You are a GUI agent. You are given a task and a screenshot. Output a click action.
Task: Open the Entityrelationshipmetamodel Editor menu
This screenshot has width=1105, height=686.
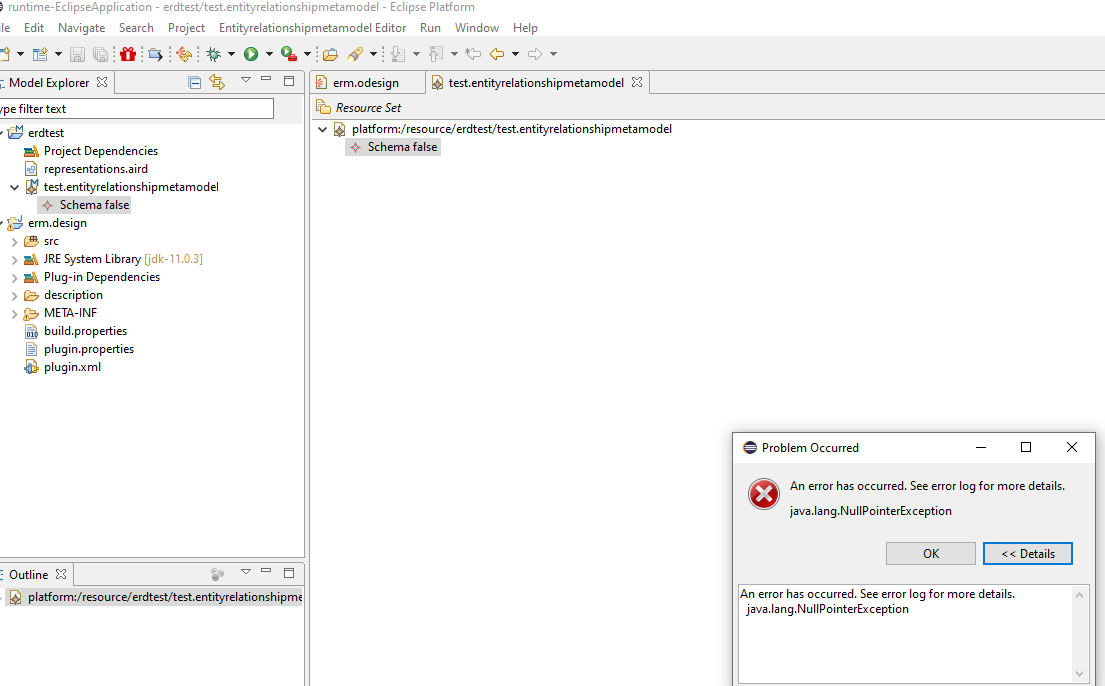click(x=312, y=27)
